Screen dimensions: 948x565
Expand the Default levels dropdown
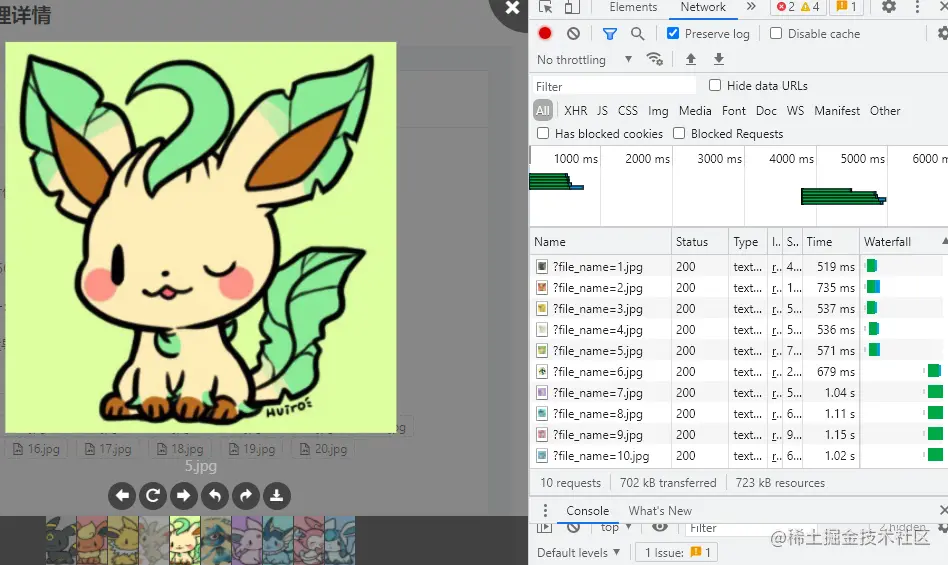578,552
